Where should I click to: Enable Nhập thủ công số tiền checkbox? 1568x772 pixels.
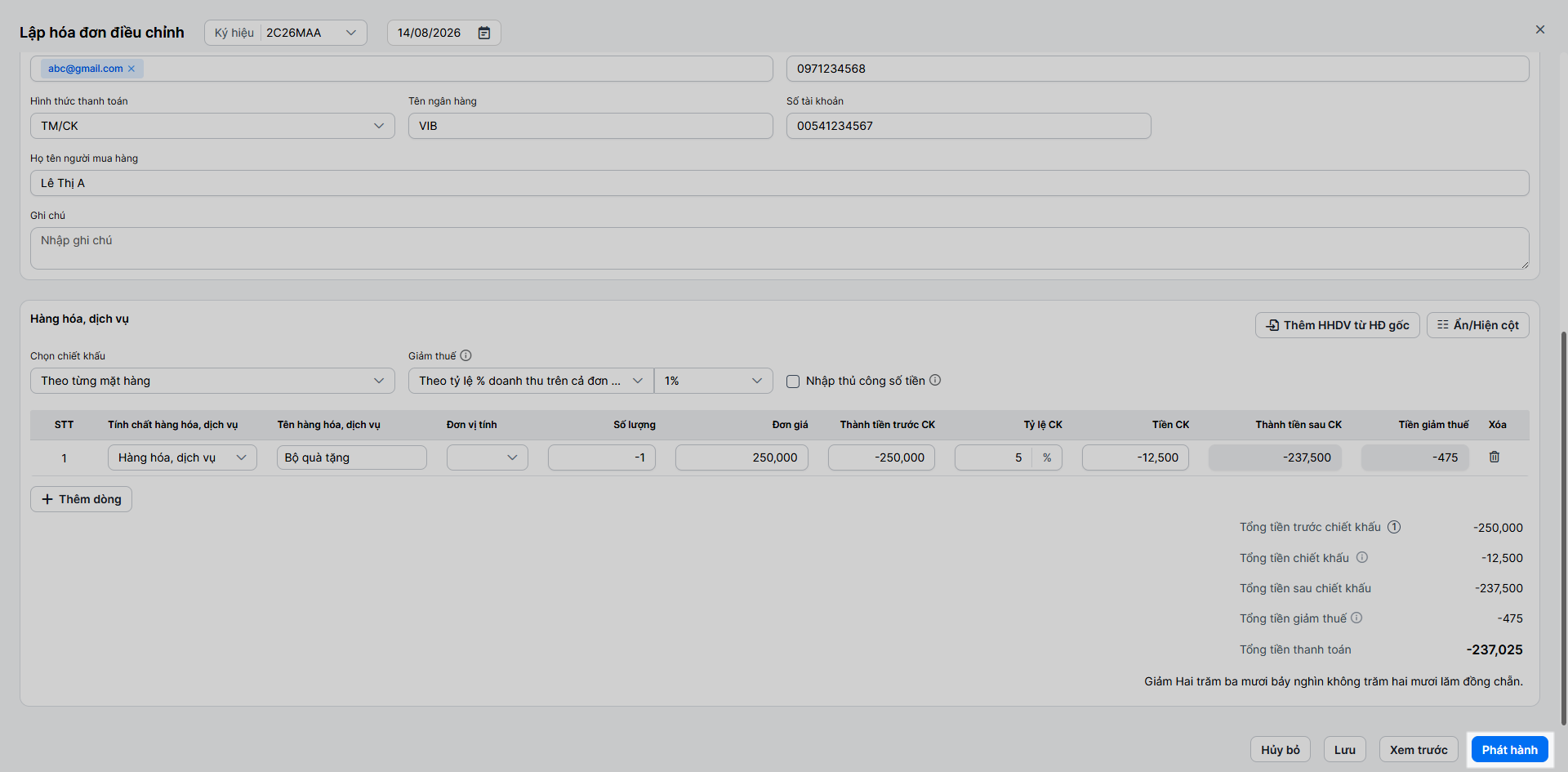[793, 382]
